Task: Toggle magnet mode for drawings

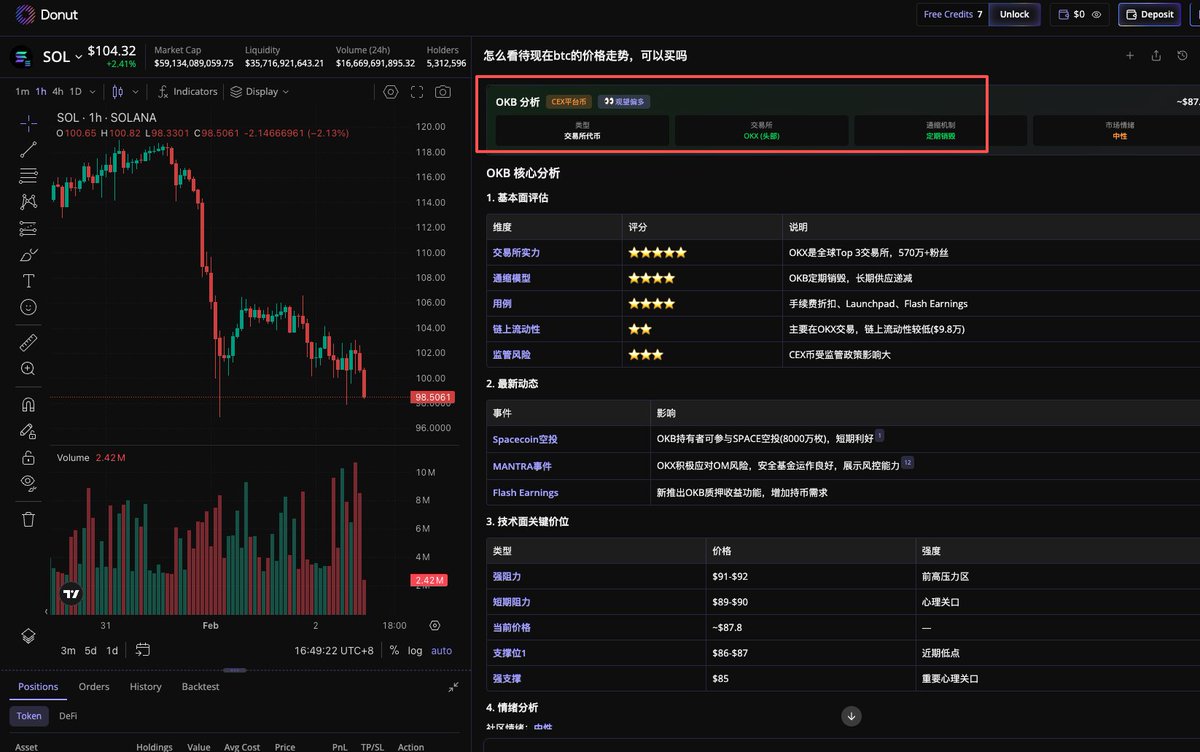Action: [28, 405]
